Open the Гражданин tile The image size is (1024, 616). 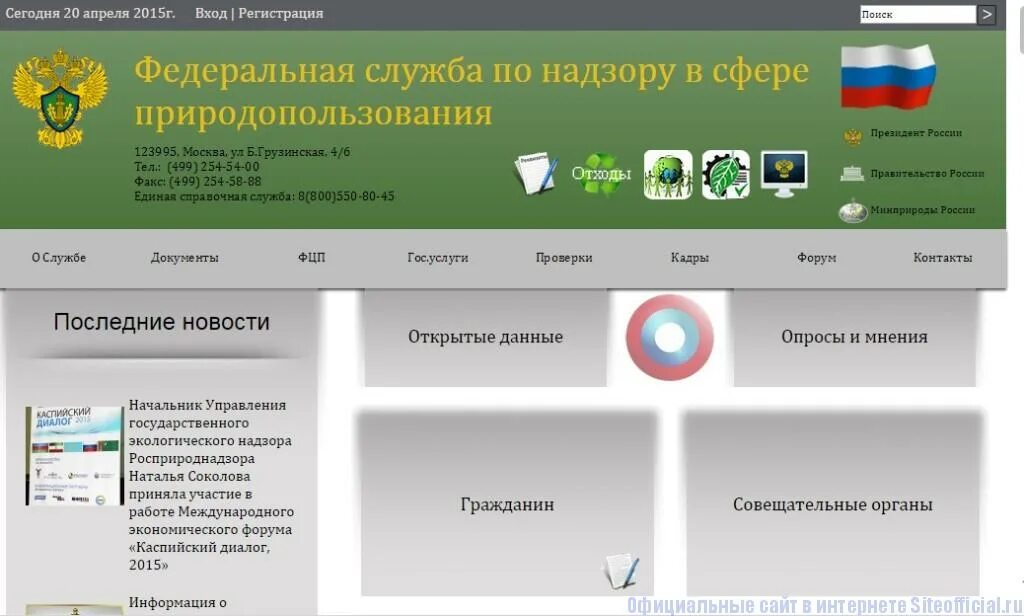pos(507,504)
